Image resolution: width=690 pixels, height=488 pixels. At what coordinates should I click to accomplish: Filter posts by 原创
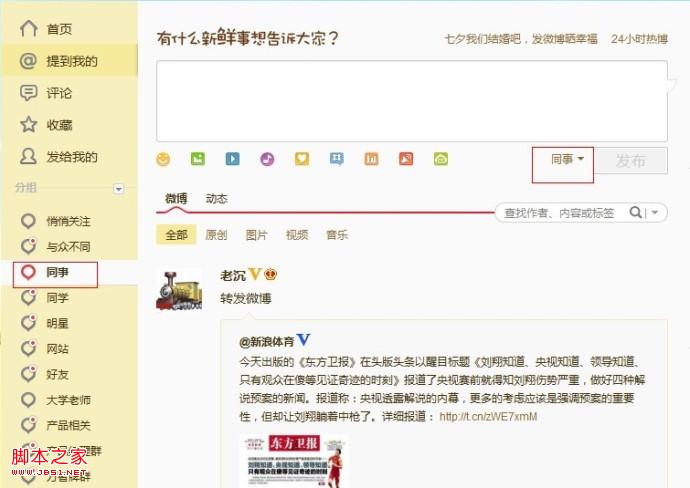[x=216, y=235]
